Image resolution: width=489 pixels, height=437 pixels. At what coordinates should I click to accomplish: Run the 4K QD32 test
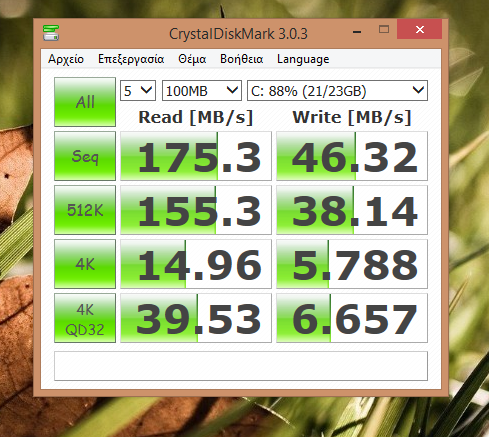(x=85, y=318)
